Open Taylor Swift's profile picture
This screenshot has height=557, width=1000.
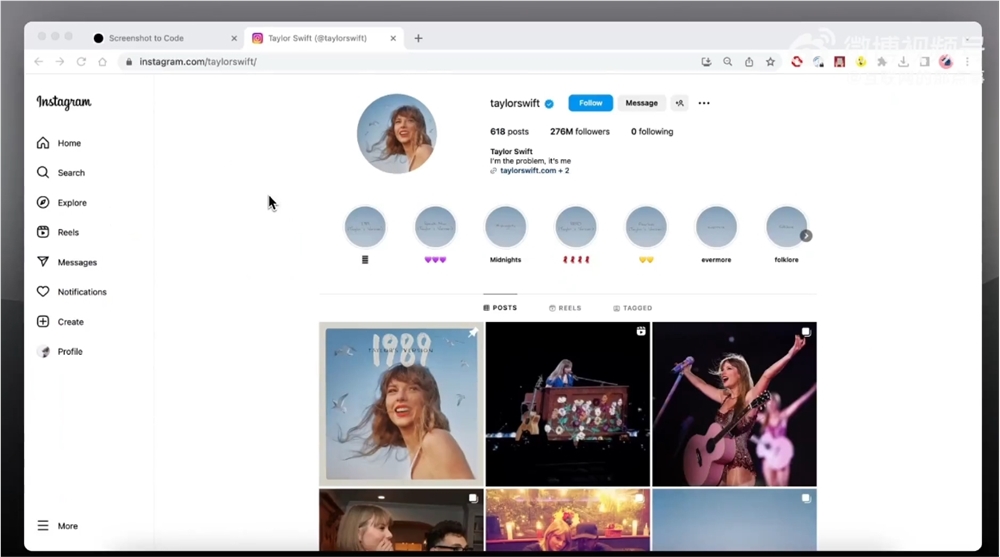click(x=397, y=133)
